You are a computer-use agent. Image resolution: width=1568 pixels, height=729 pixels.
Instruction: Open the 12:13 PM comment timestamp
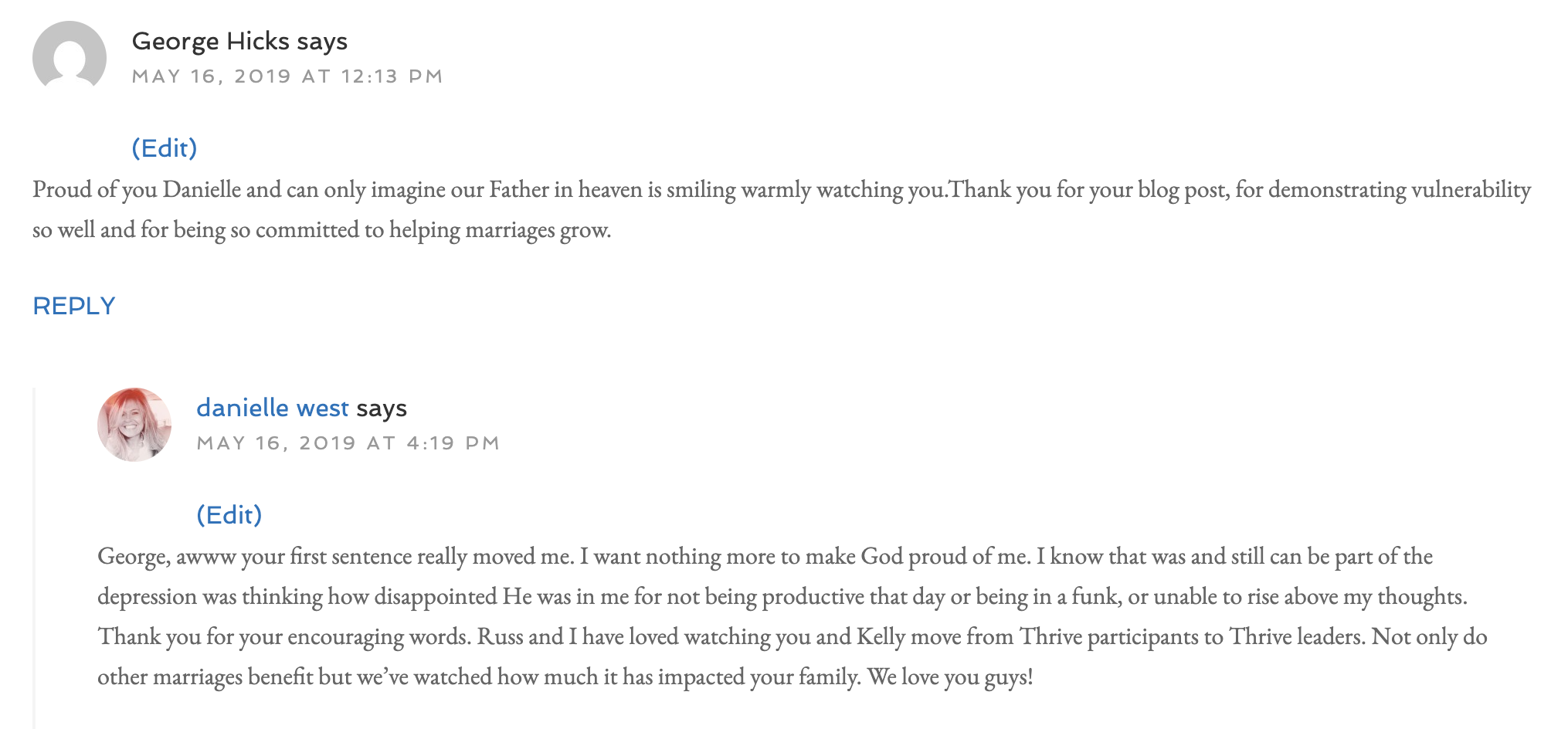click(287, 76)
